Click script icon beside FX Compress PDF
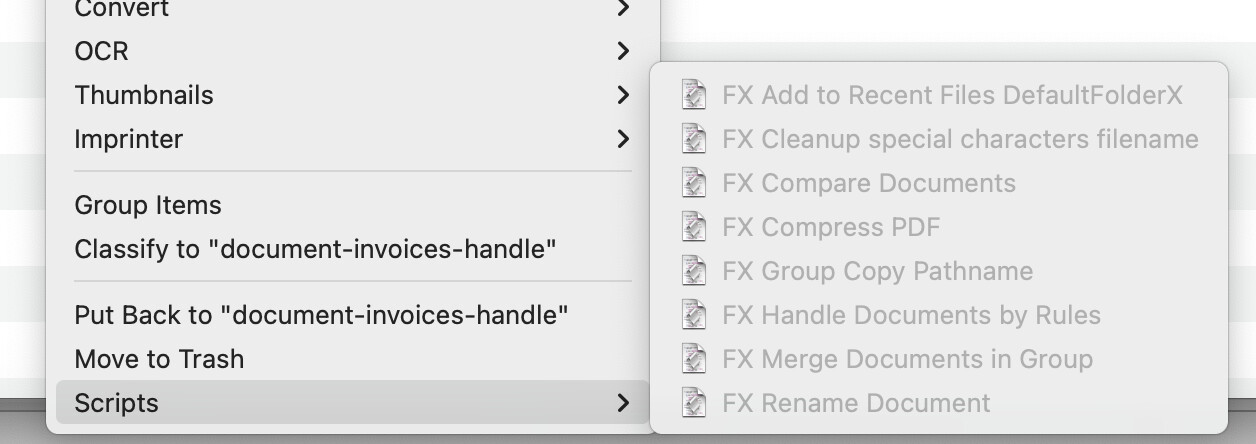 pos(693,227)
